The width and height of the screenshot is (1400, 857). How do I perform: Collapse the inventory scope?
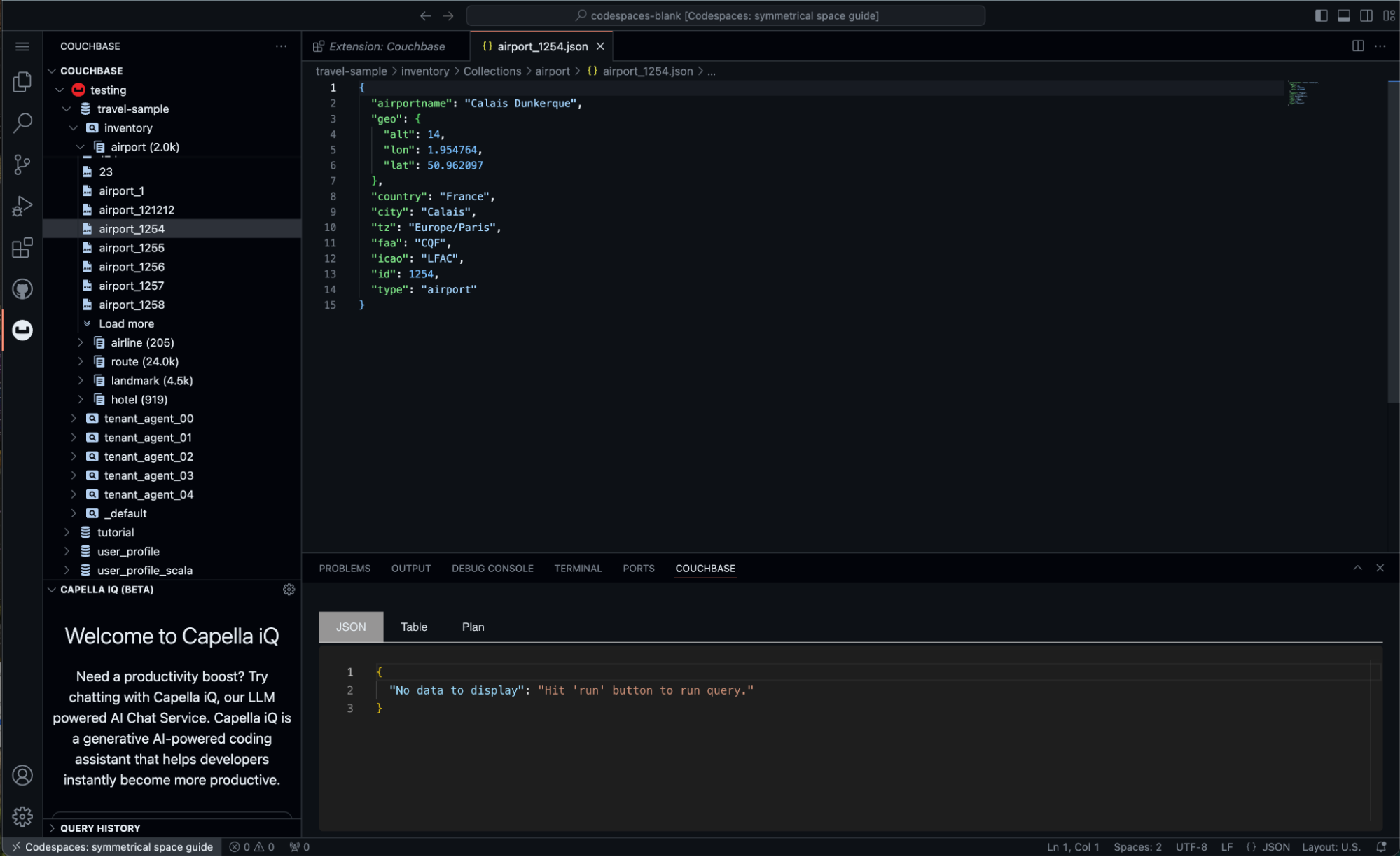pos(74,127)
